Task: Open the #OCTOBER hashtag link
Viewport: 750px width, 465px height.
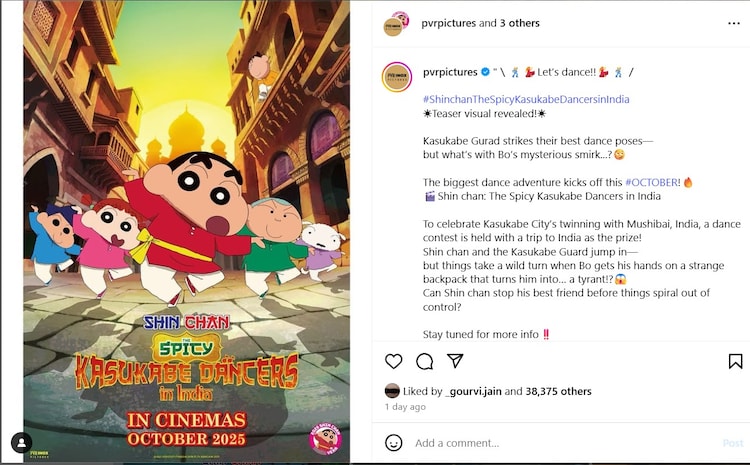Action: 651,182
